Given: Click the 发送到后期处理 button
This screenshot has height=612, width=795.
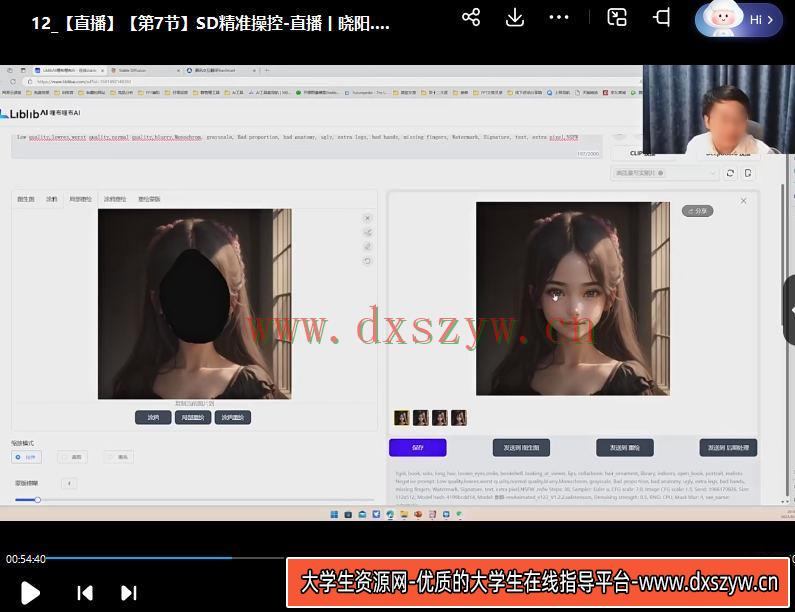Looking at the screenshot, I should point(729,448).
